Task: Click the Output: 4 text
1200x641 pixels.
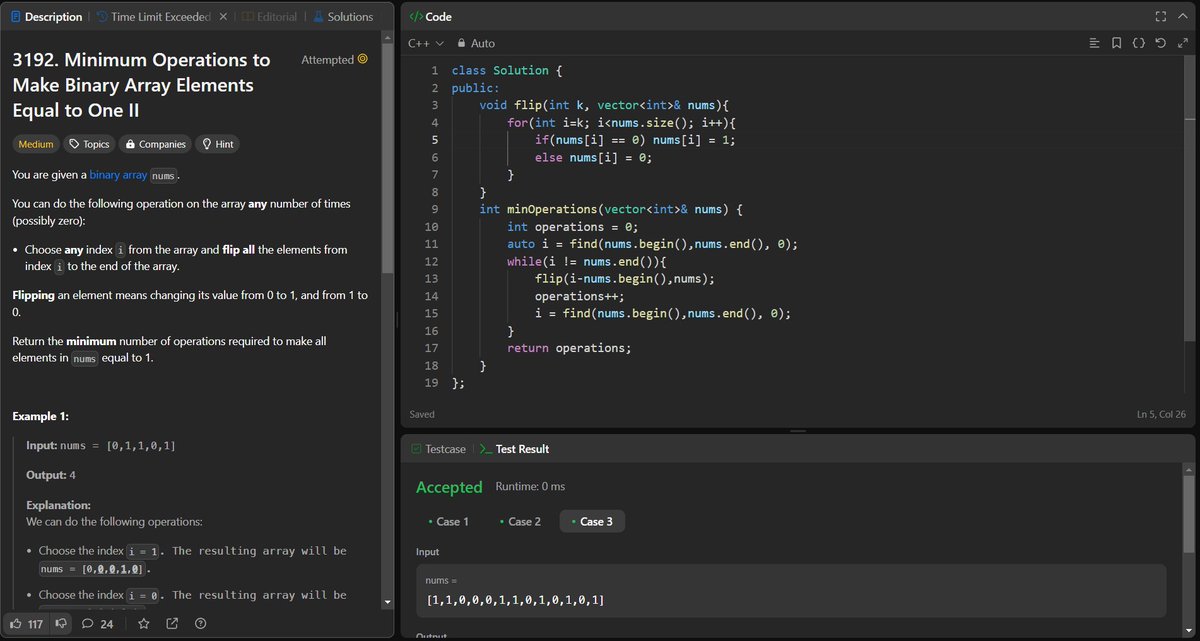Action: [51, 475]
